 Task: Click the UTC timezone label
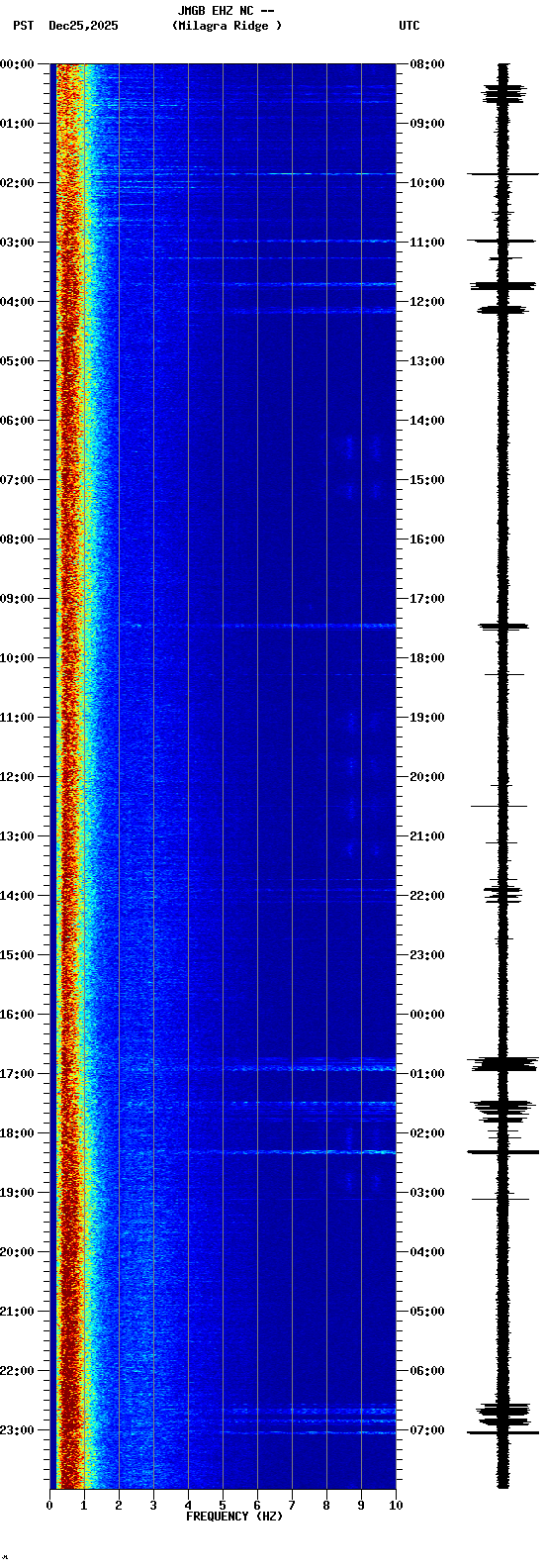click(x=409, y=26)
